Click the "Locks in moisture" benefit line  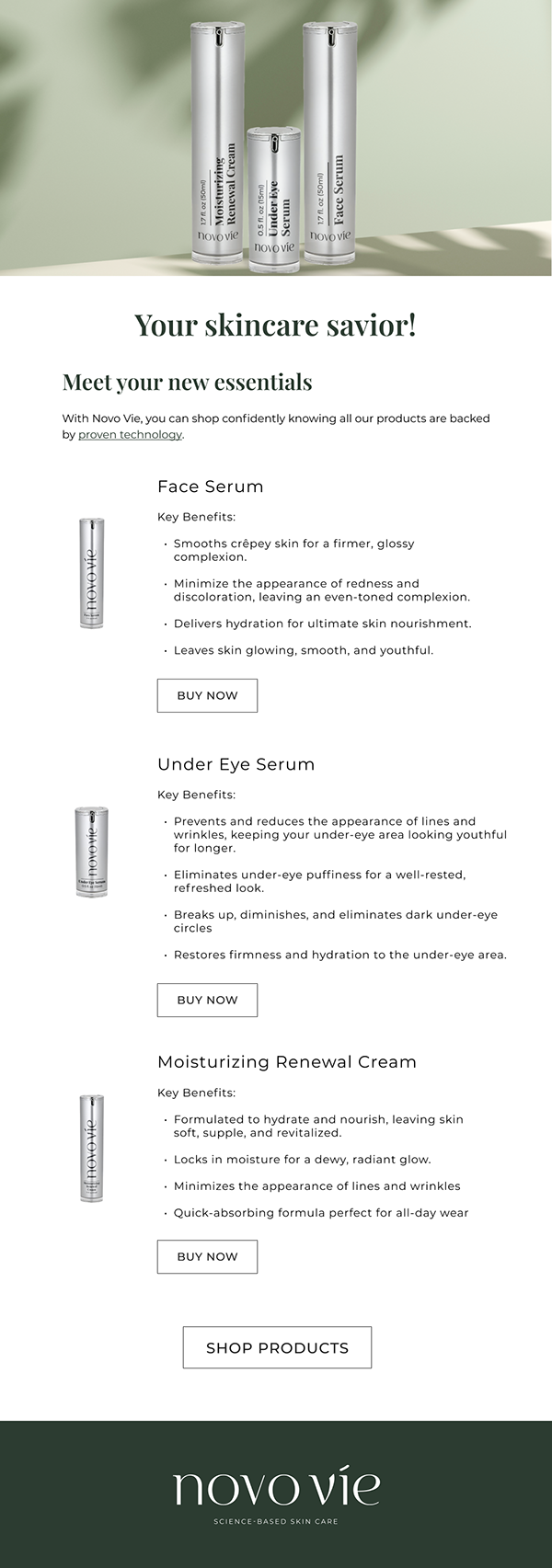point(303,1160)
